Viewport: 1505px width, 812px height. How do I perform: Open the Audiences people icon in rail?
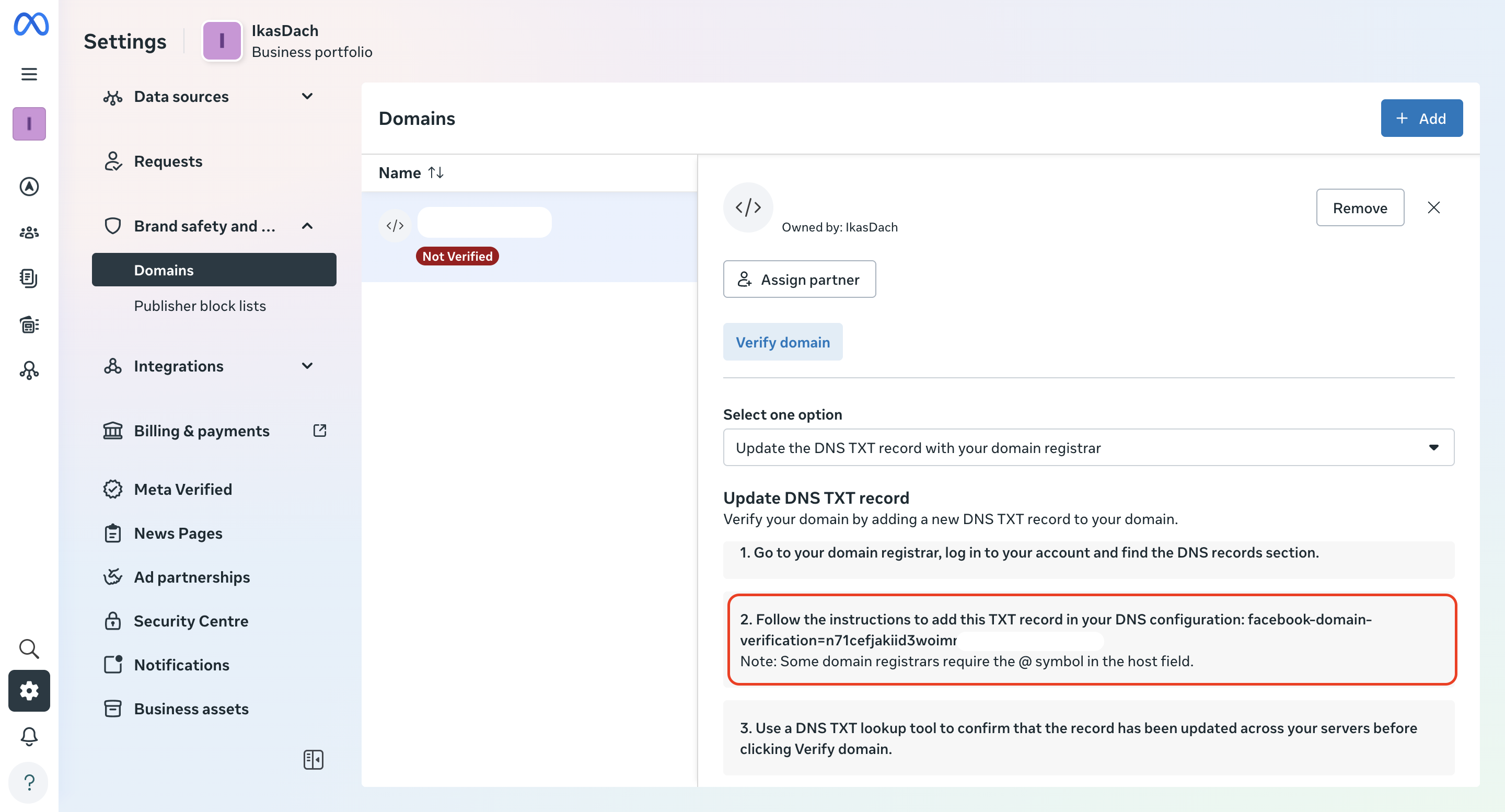pyautogui.click(x=29, y=233)
